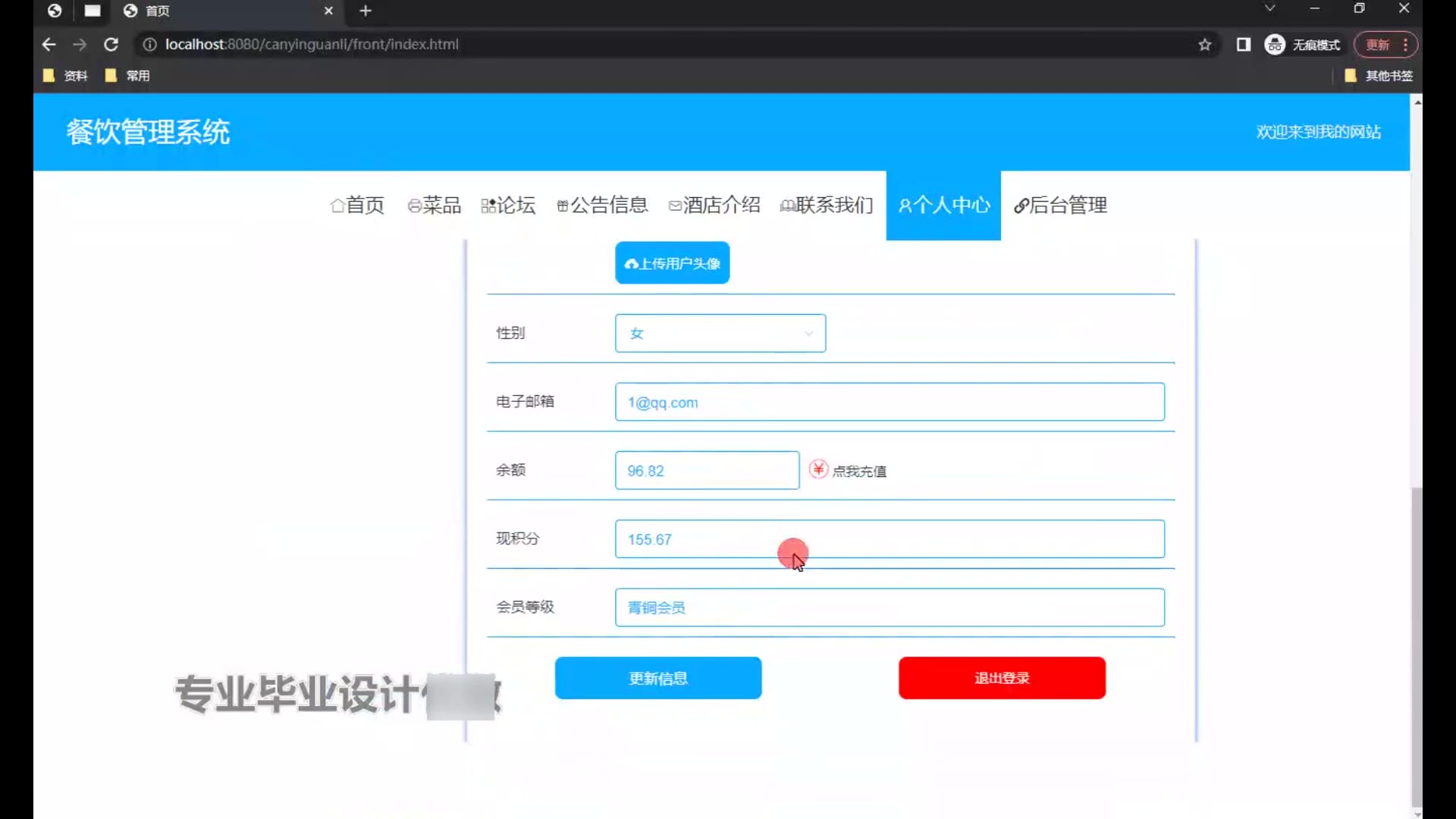
Task: Open the 论坛 forum tab
Action: point(508,206)
